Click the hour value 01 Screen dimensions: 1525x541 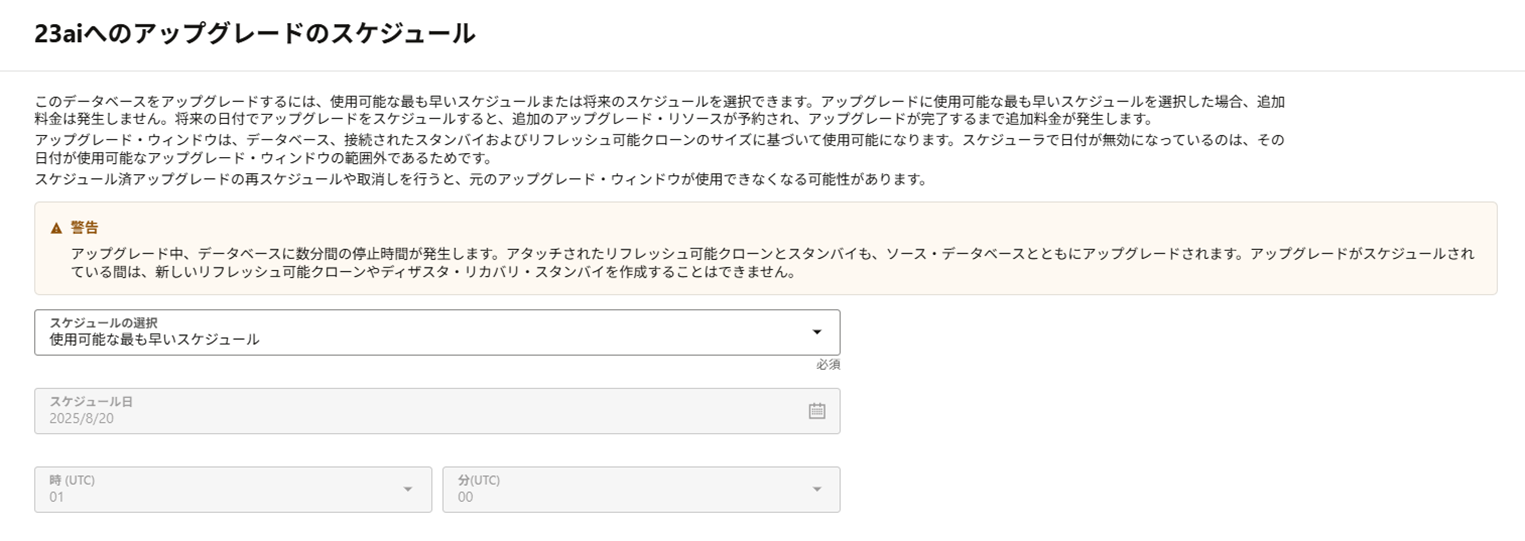pyautogui.click(x=57, y=497)
